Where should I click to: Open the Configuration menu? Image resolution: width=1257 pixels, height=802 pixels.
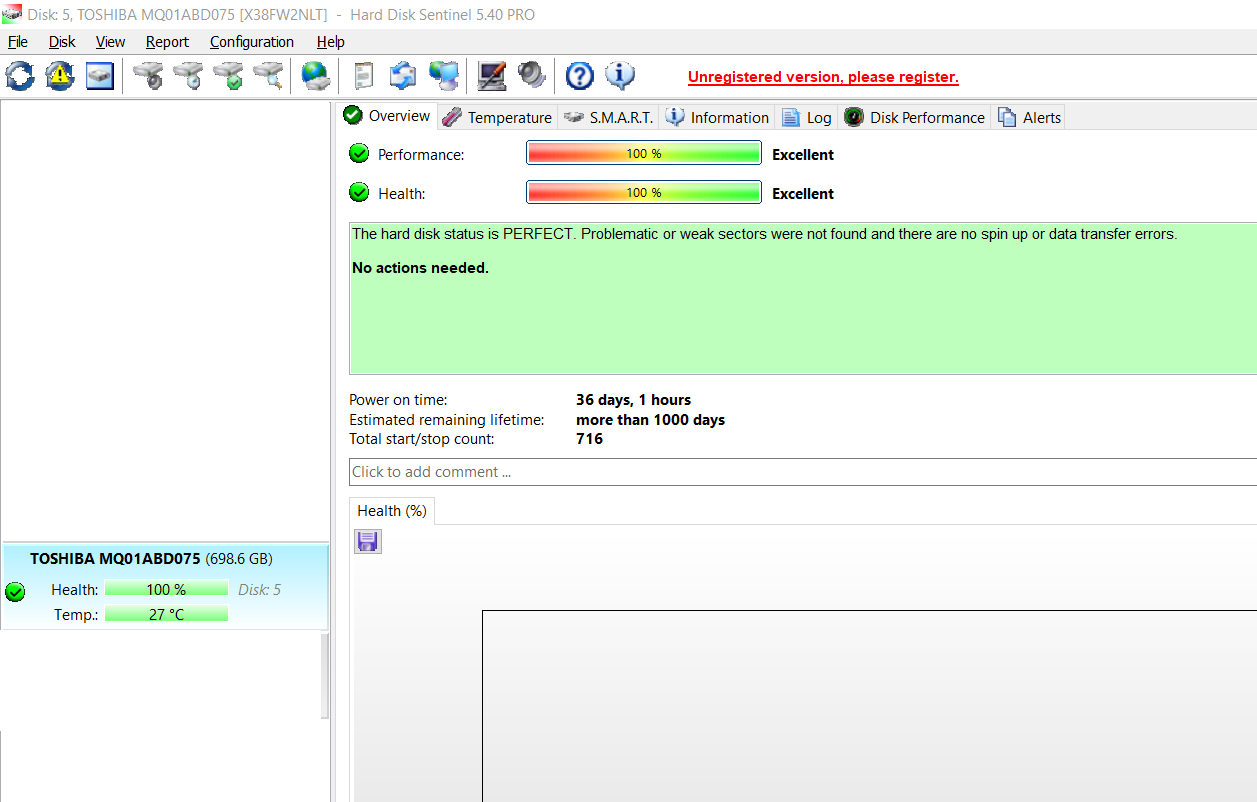tap(252, 42)
